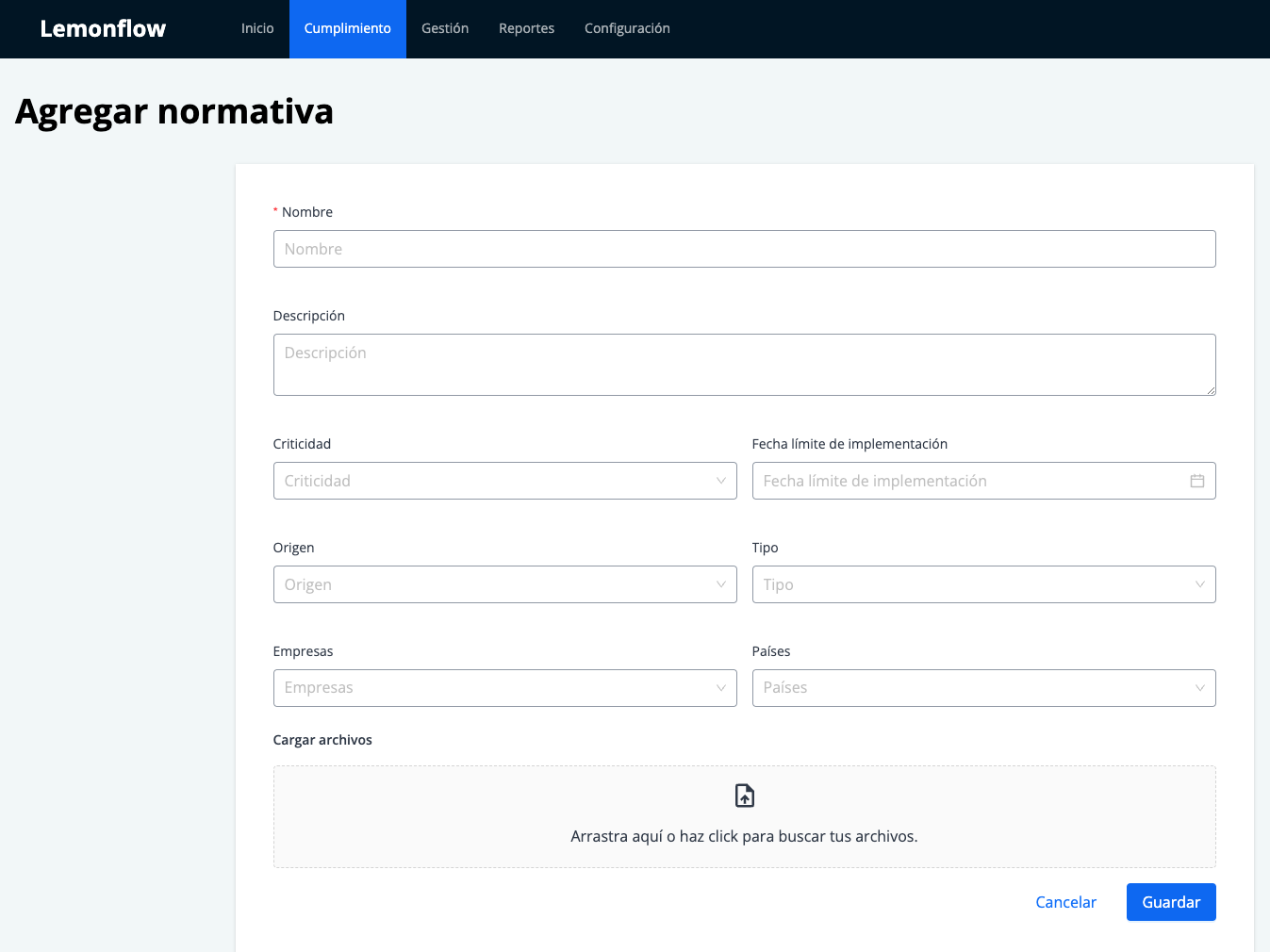
Task: Click the Países dropdown chevron arrow
Action: (x=1200, y=688)
